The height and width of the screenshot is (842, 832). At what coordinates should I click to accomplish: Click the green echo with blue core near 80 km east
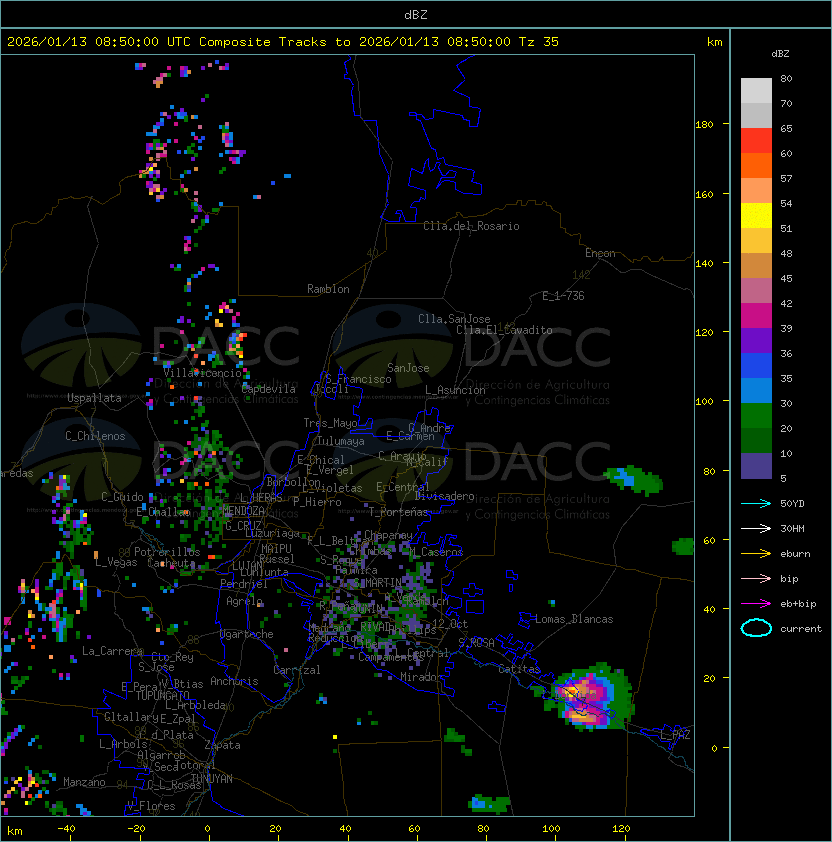633,480
